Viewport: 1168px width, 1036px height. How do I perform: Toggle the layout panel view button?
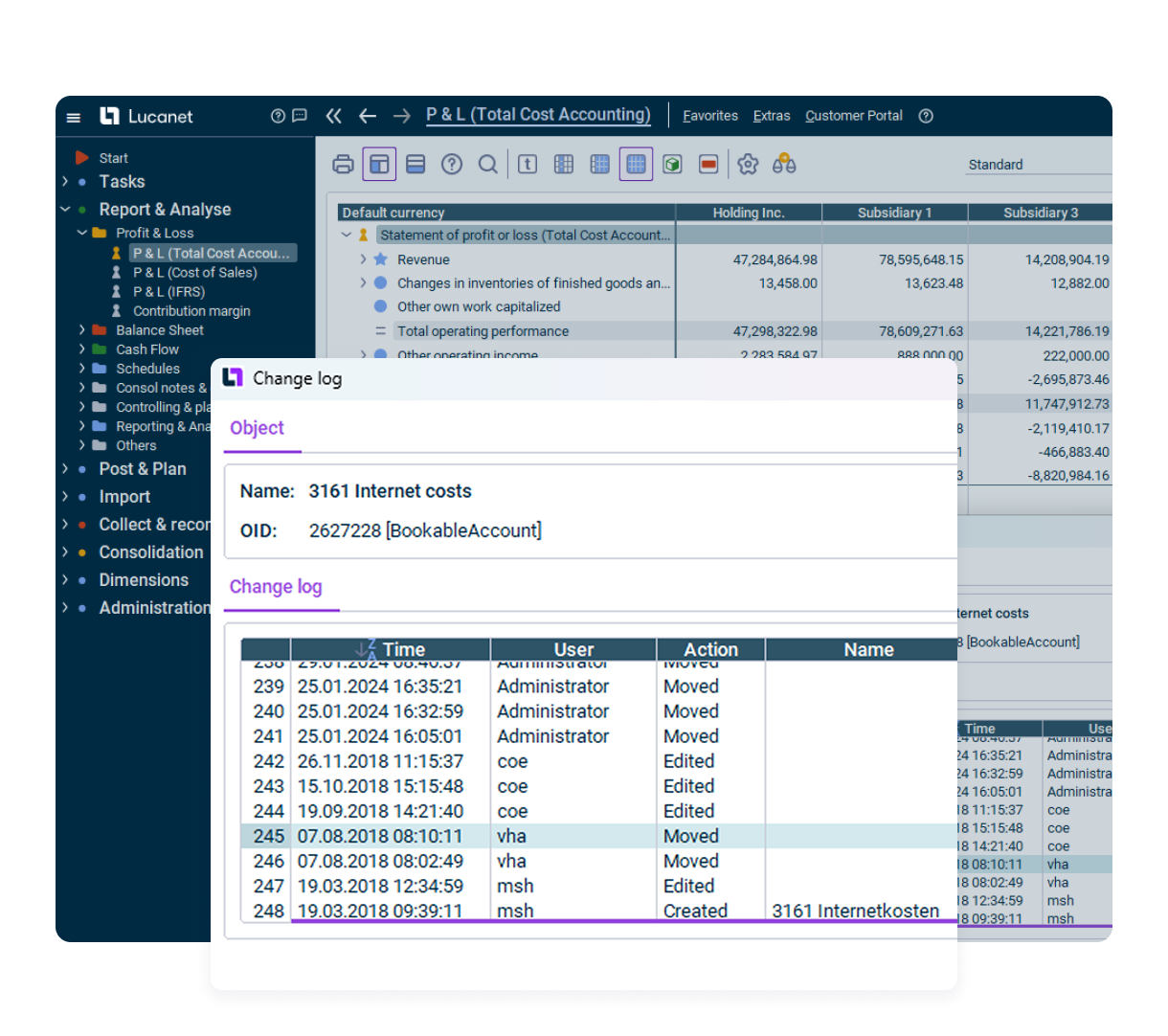pos(379,165)
